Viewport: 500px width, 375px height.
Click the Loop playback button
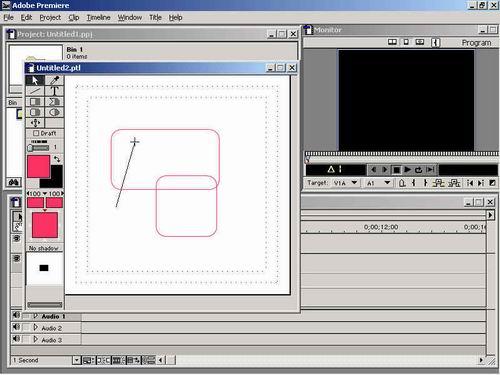(x=419, y=170)
